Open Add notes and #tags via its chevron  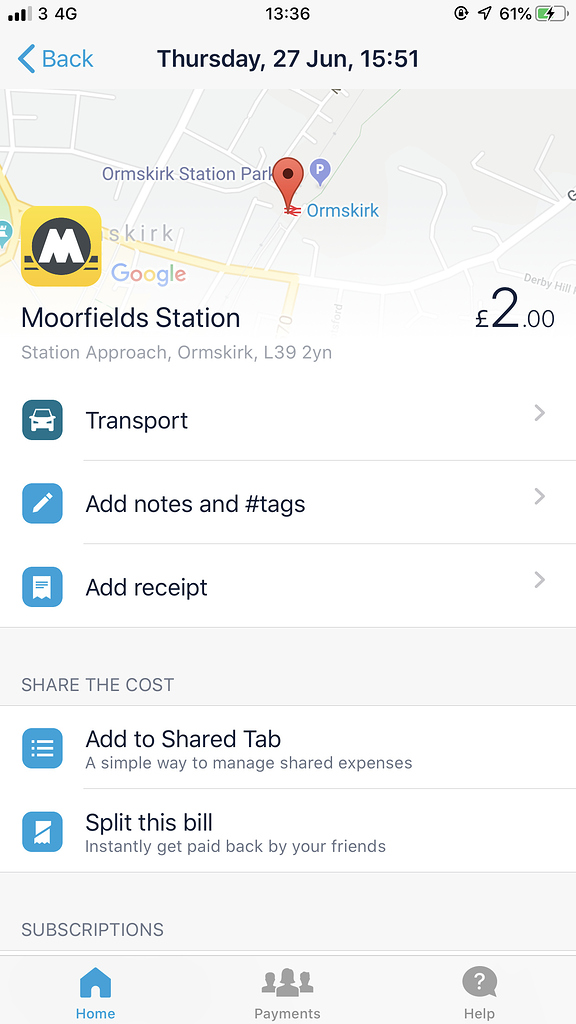point(539,496)
